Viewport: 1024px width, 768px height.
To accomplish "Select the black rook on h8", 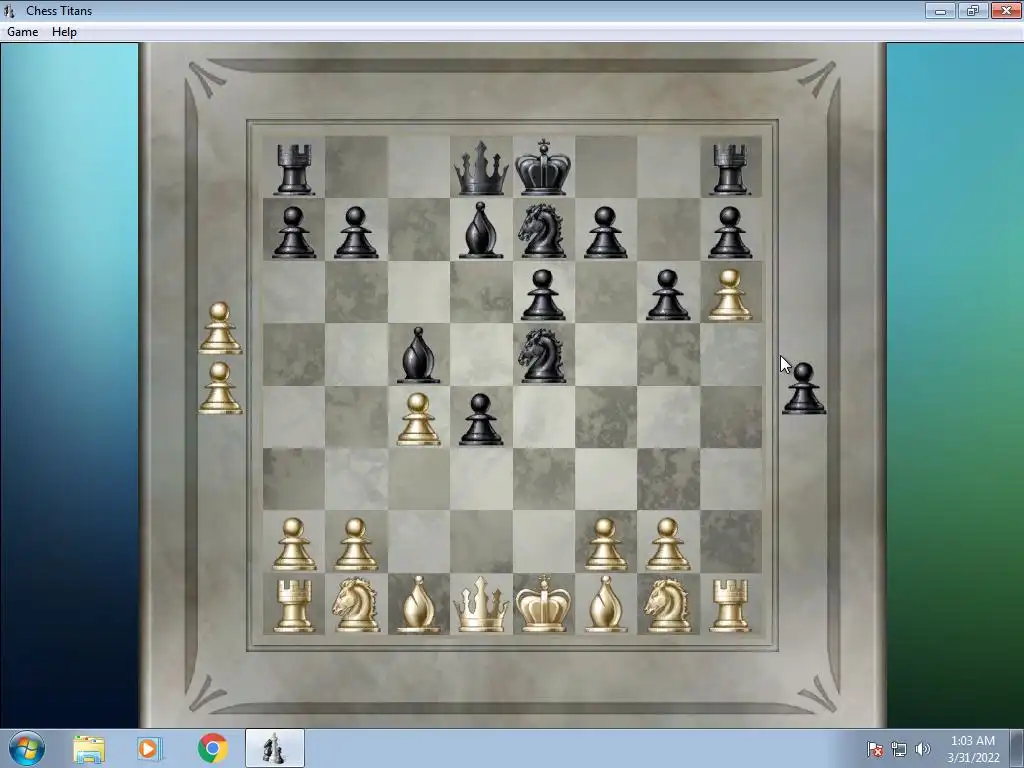I will pos(730,169).
